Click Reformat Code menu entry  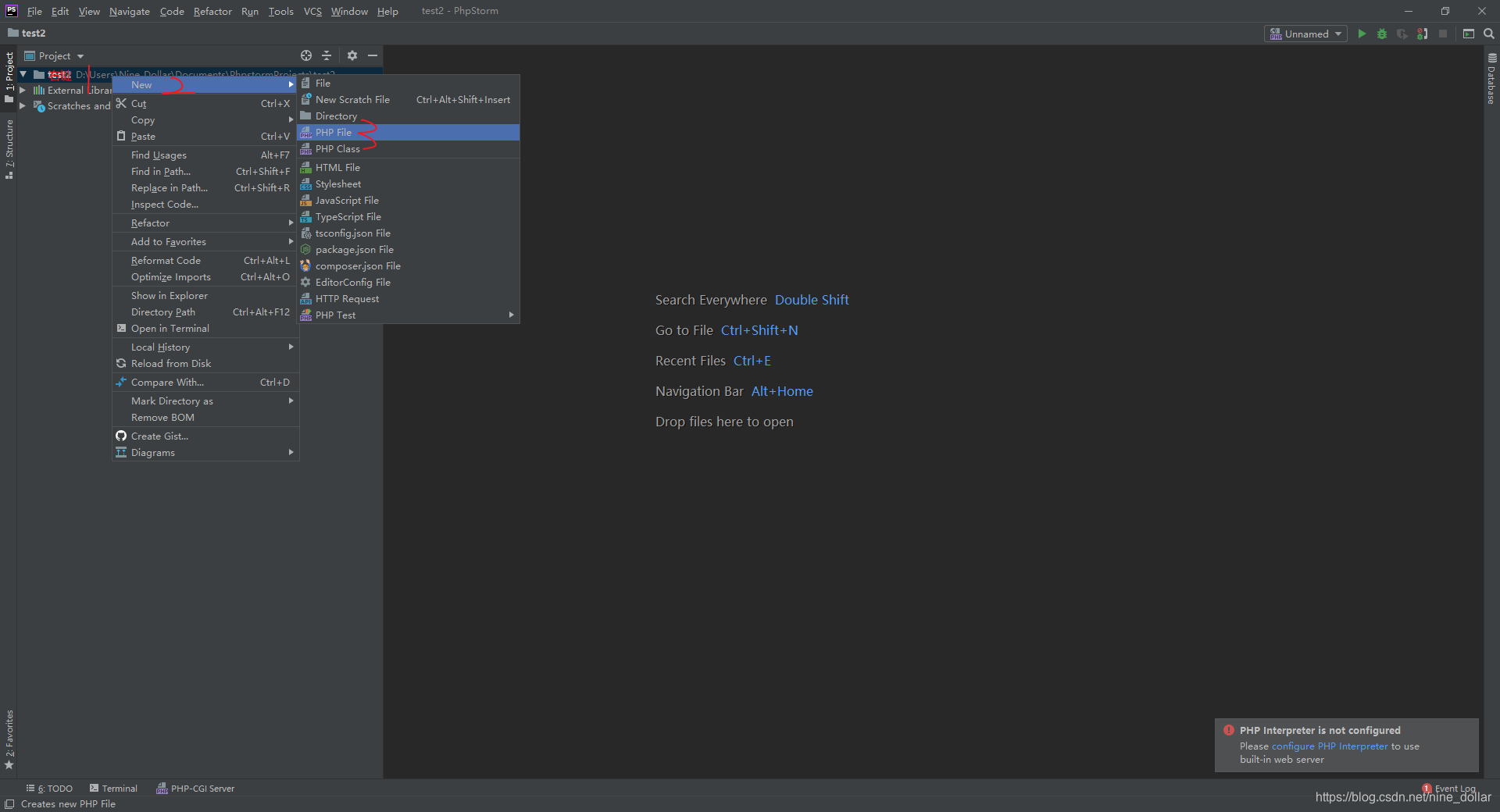[x=205, y=261]
